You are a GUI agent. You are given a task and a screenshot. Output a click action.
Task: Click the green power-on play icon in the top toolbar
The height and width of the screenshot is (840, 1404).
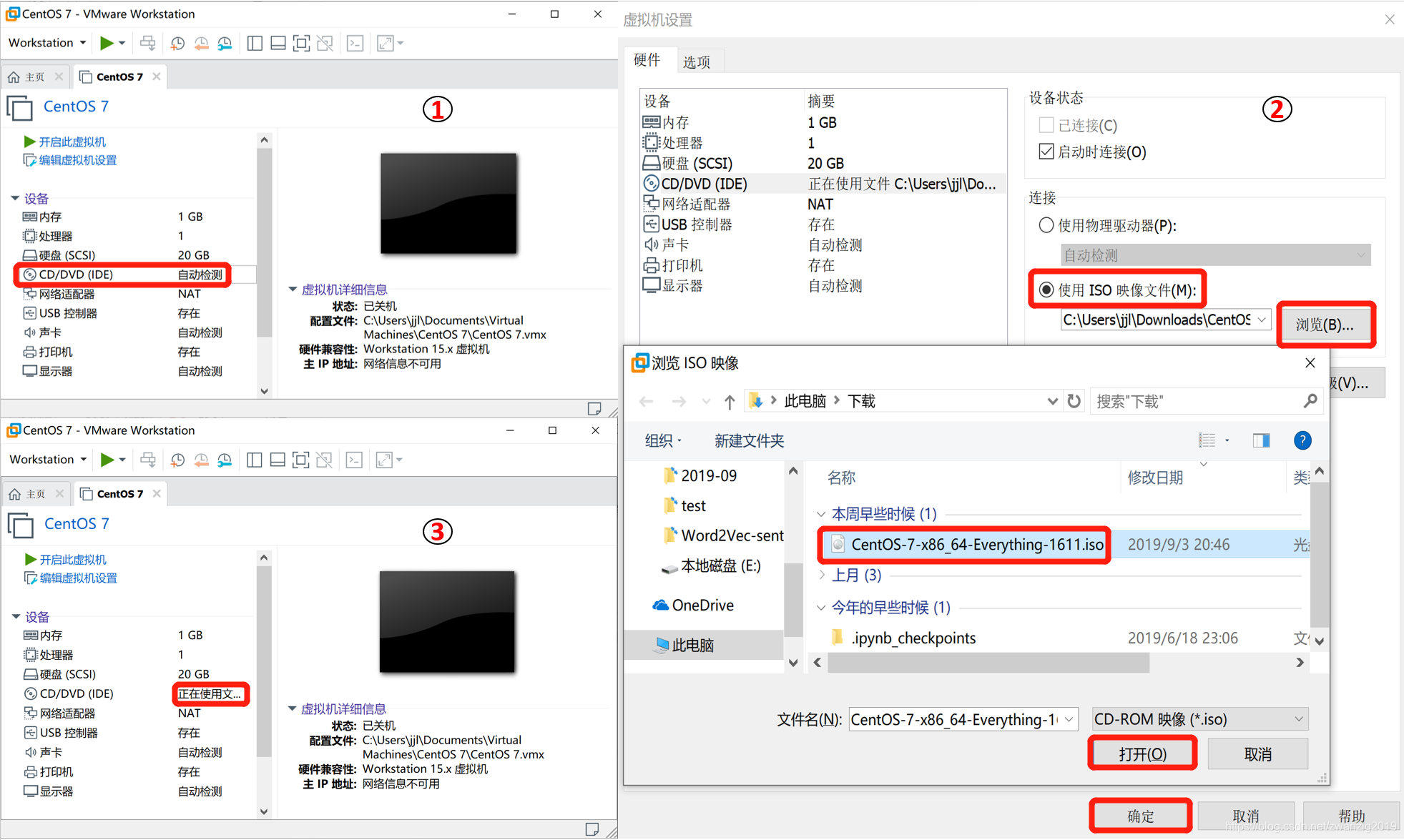coord(106,43)
